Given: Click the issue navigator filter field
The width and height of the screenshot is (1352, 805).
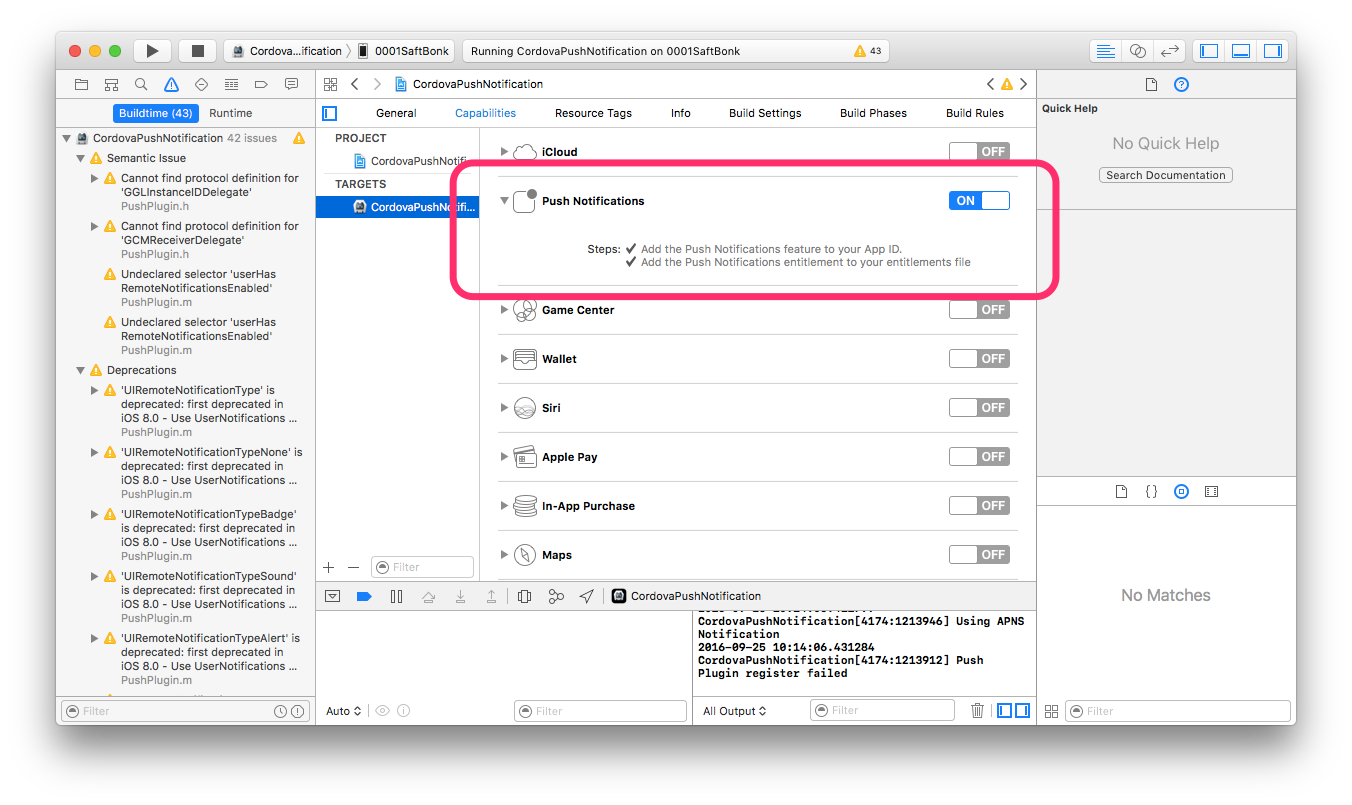Looking at the screenshot, I should pos(185,711).
